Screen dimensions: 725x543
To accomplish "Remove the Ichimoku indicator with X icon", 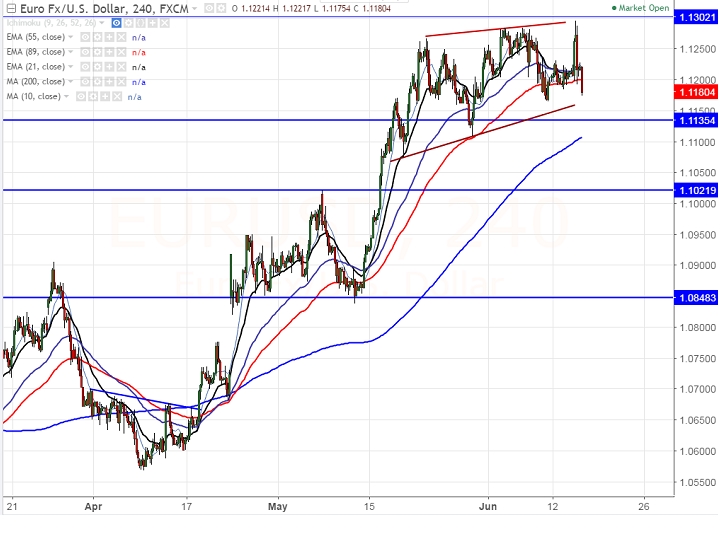I will (x=165, y=23).
